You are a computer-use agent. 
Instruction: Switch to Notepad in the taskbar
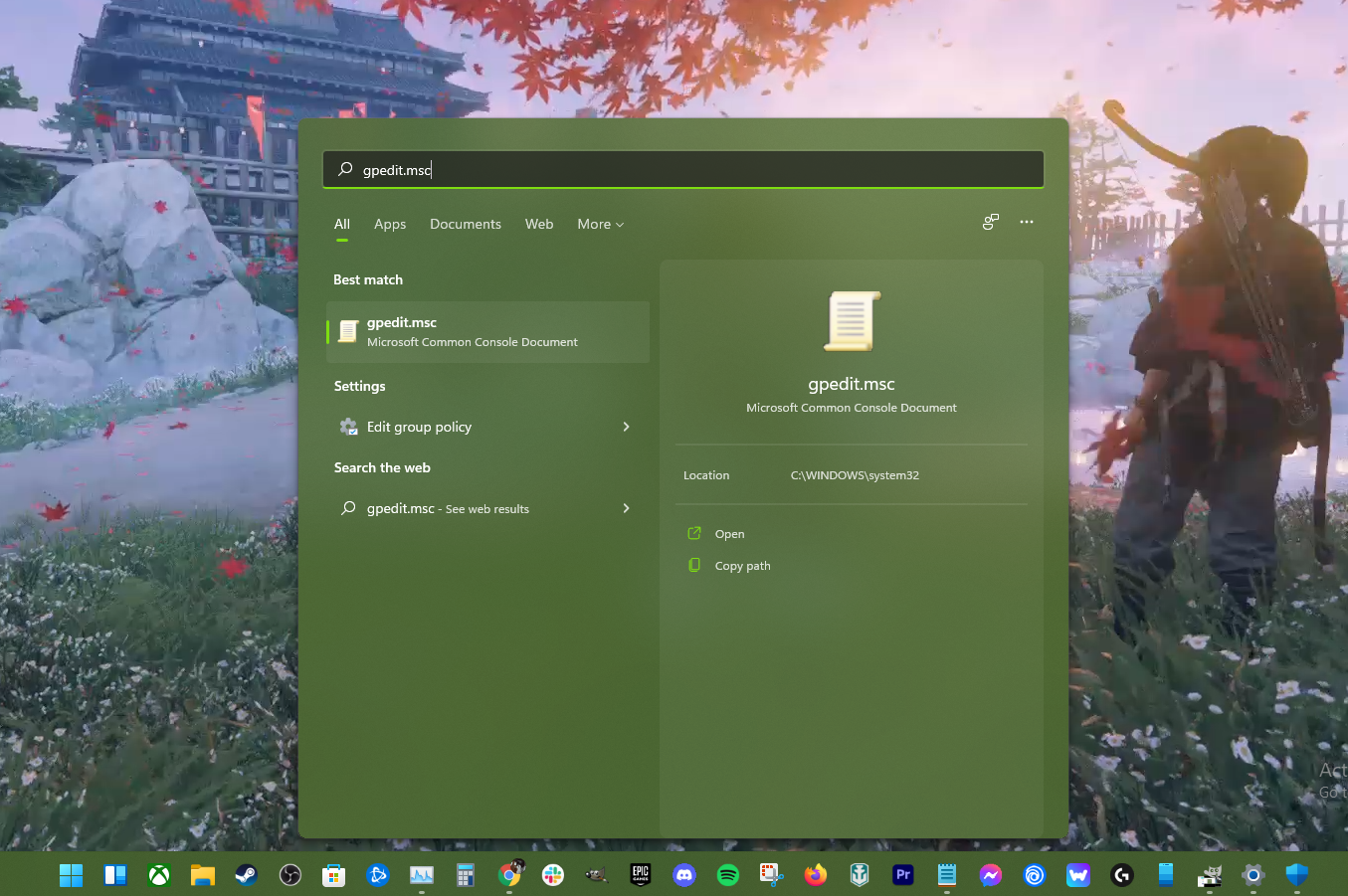click(x=947, y=875)
